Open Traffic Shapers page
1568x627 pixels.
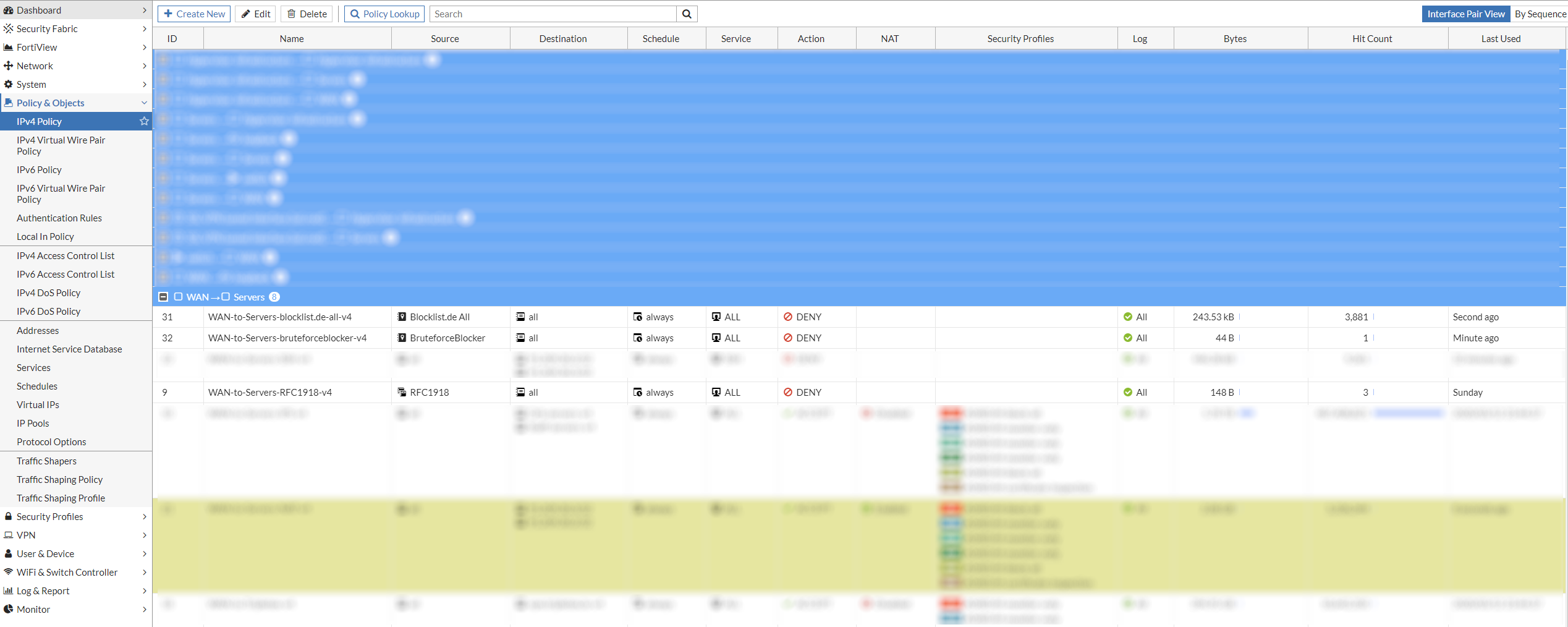(x=46, y=461)
